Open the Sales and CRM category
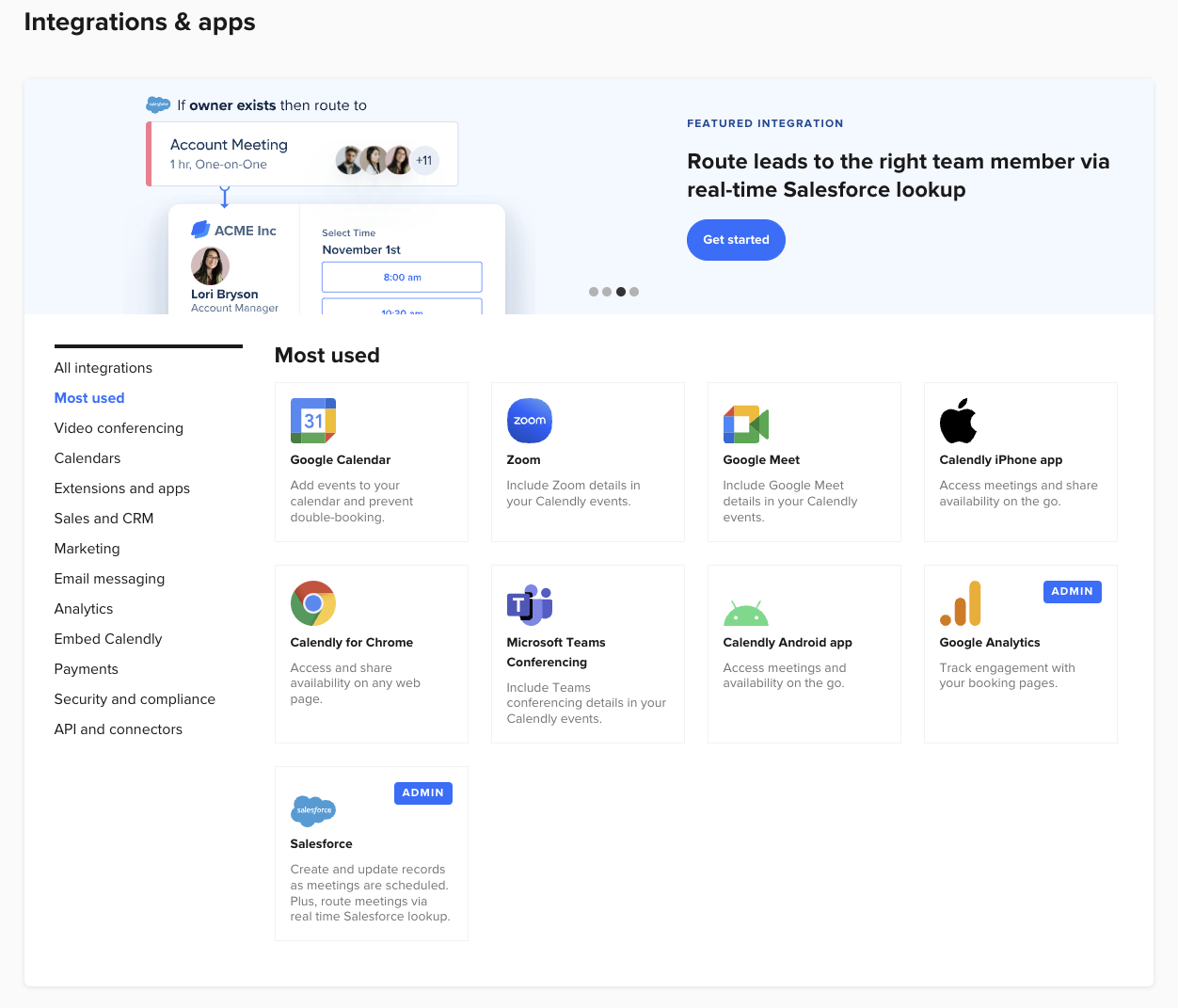The image size is (1178, 1008). (x=103, y=519)
